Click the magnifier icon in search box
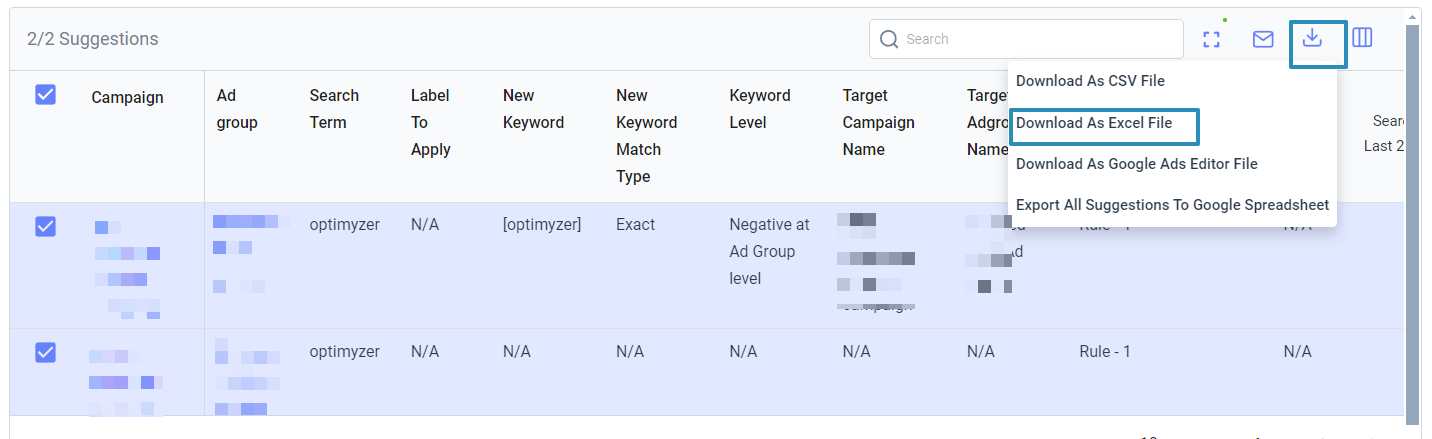 [x=889, y=39]
